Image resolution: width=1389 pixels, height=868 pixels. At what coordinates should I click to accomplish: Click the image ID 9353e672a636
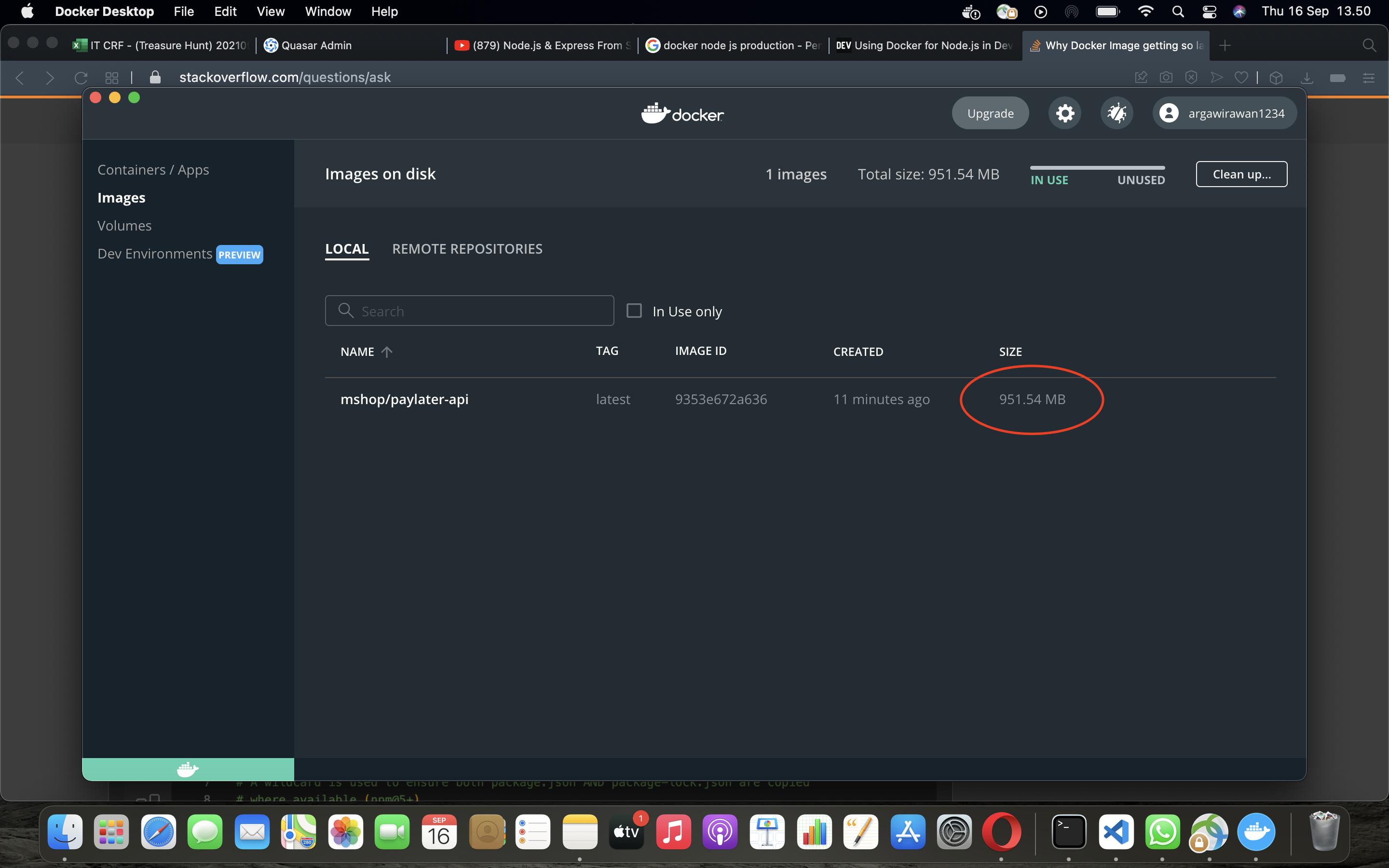(x=721, y=399)
